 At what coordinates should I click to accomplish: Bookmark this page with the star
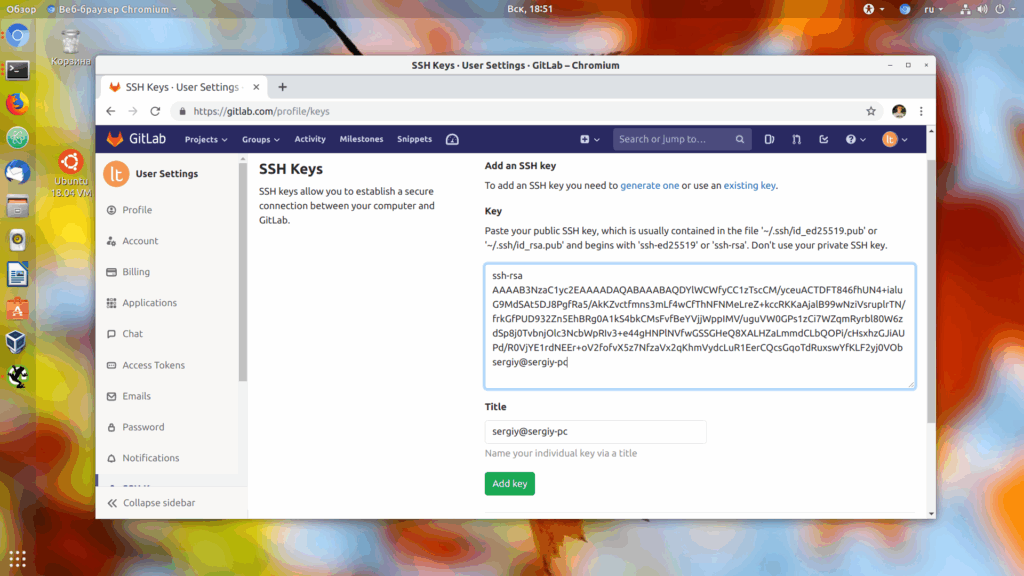click(x=871, y=111)
